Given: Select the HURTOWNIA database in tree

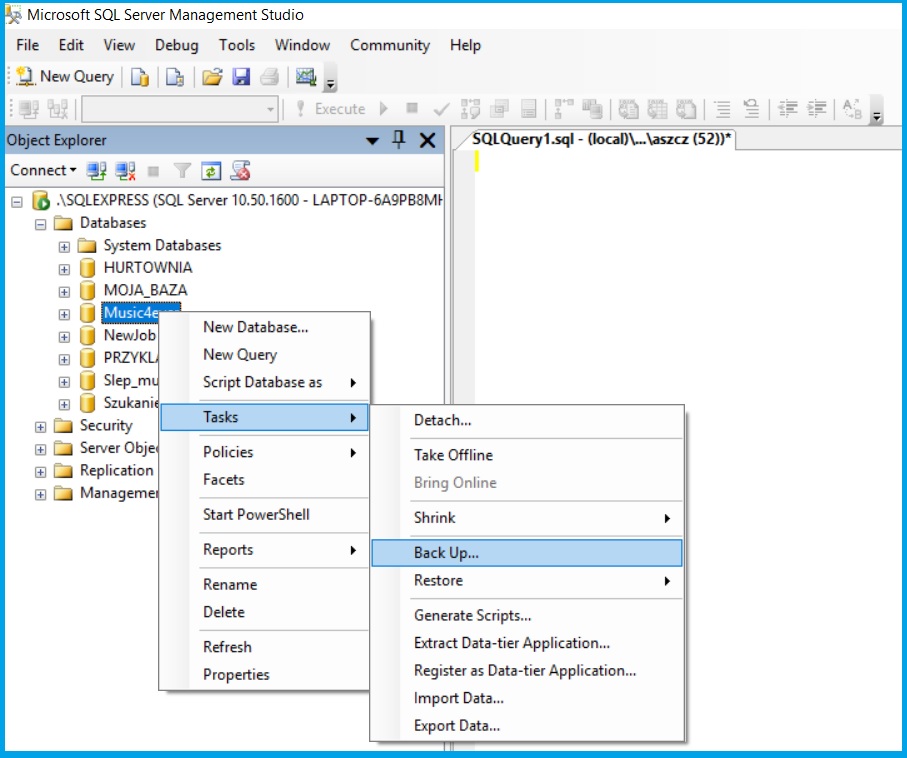Looking at the screenshot, I should pyautogui.click(x=147, y=268).
